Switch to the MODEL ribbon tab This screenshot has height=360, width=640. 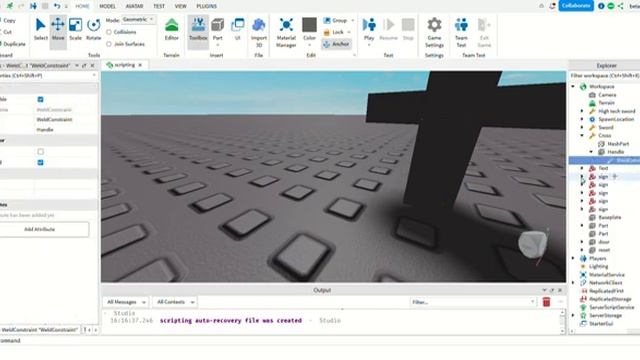tap(107, 6)
